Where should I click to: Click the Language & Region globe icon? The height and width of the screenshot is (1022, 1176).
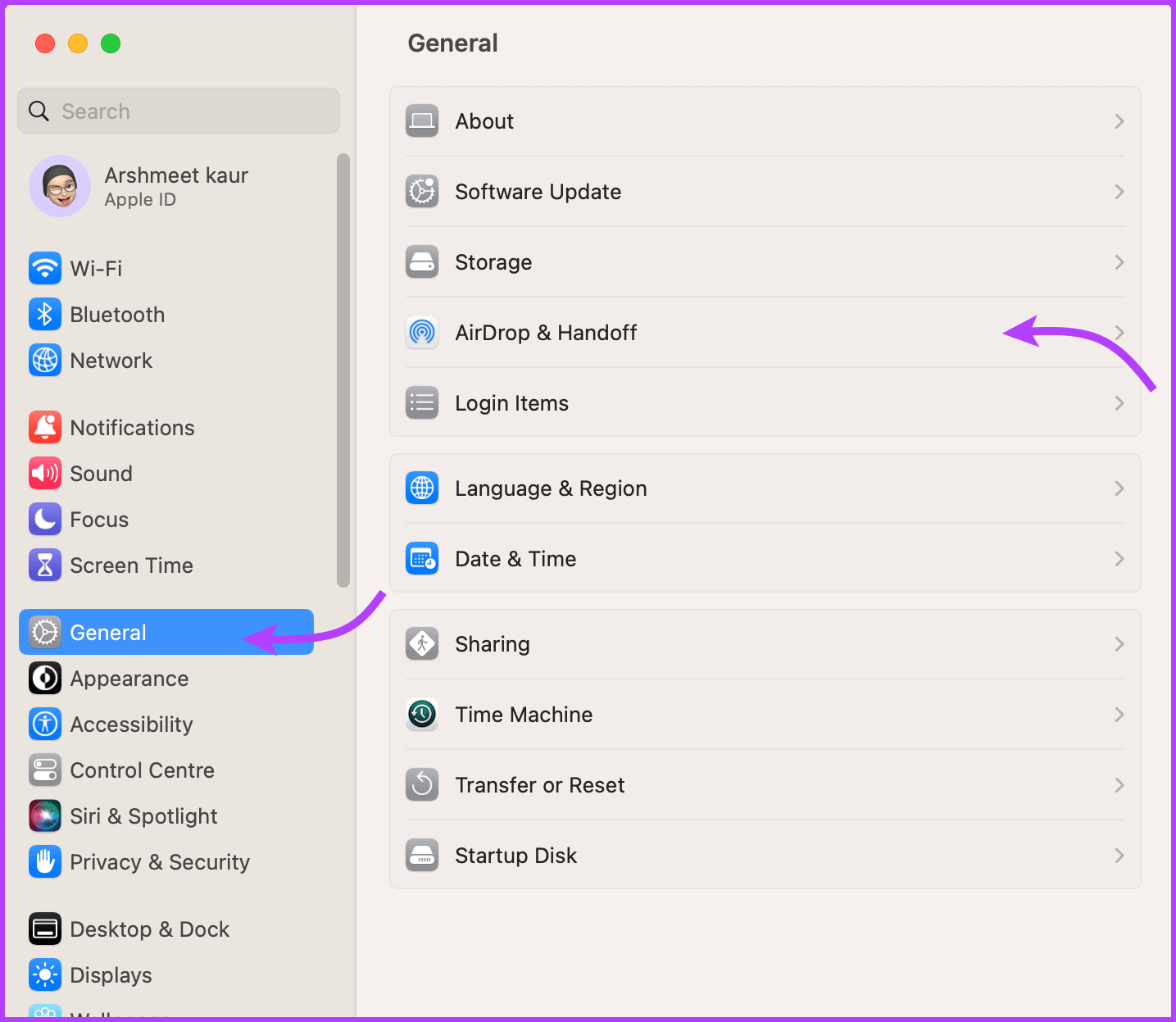pos(422,488)
